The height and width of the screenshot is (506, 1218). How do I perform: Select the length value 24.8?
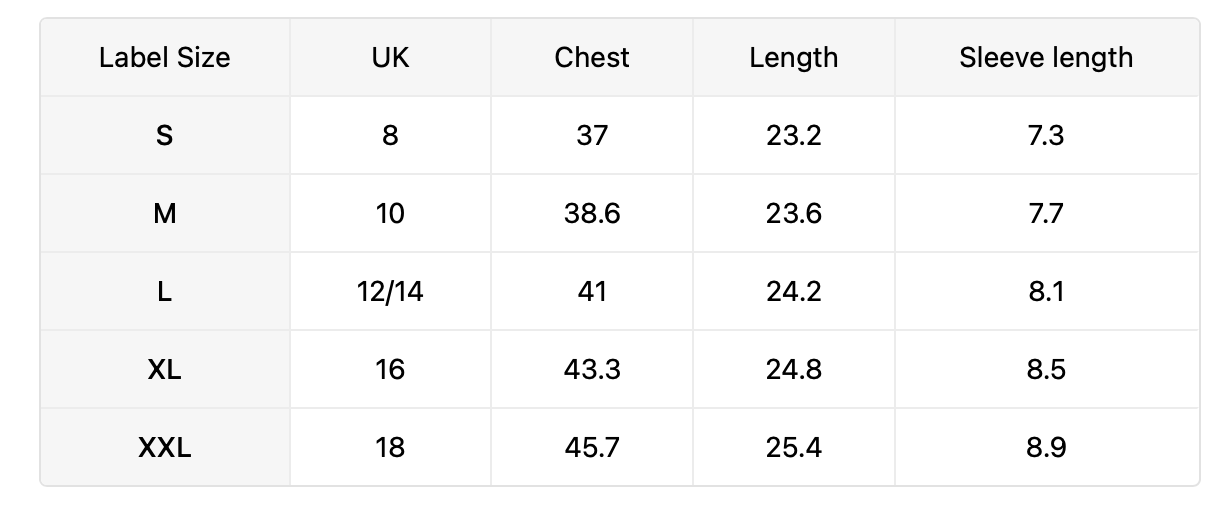pos(794,369)
